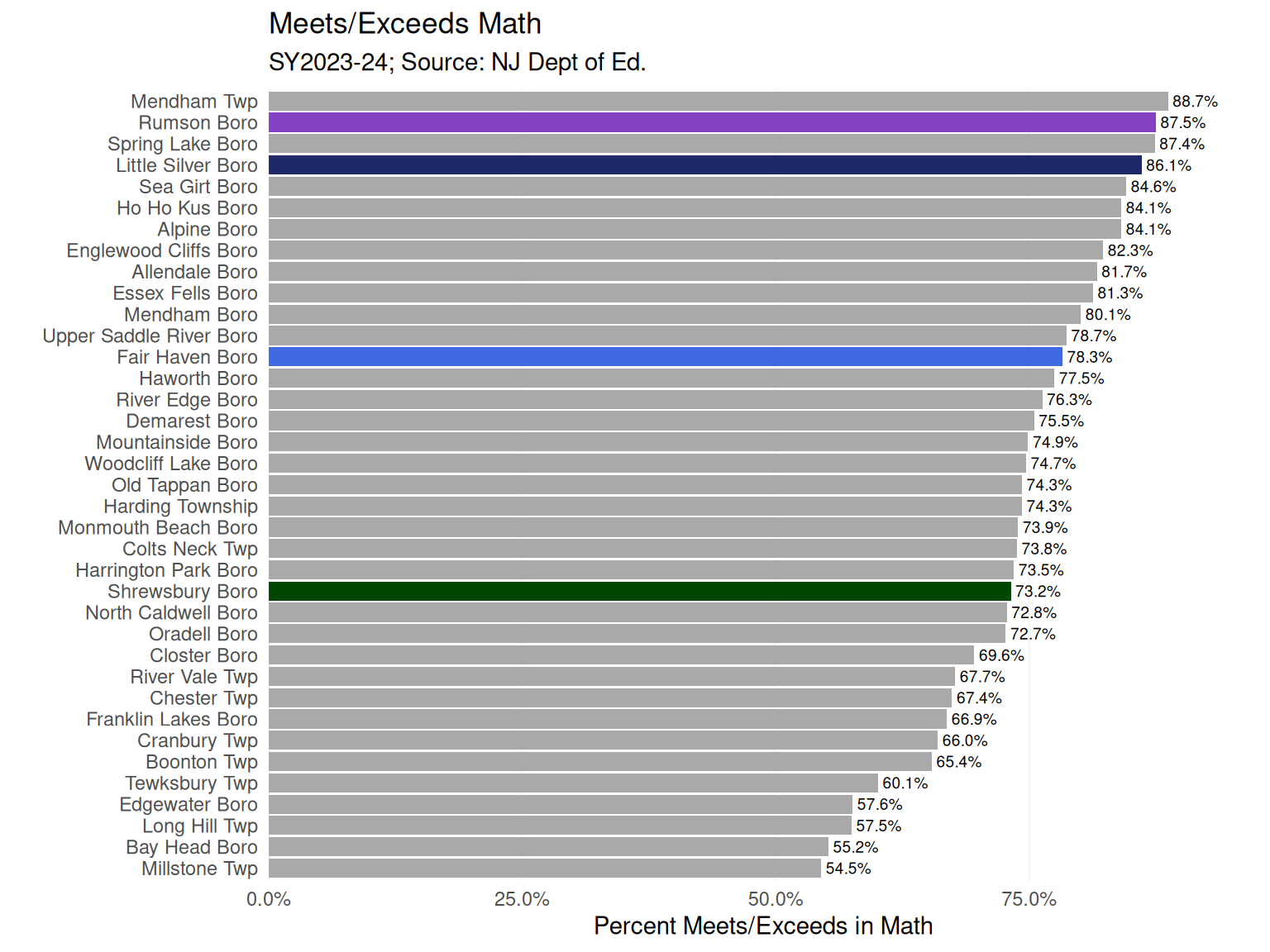Click the 75.0% x-axis tick label
Screen dimensions: 1270x952
pos(1029,900)
